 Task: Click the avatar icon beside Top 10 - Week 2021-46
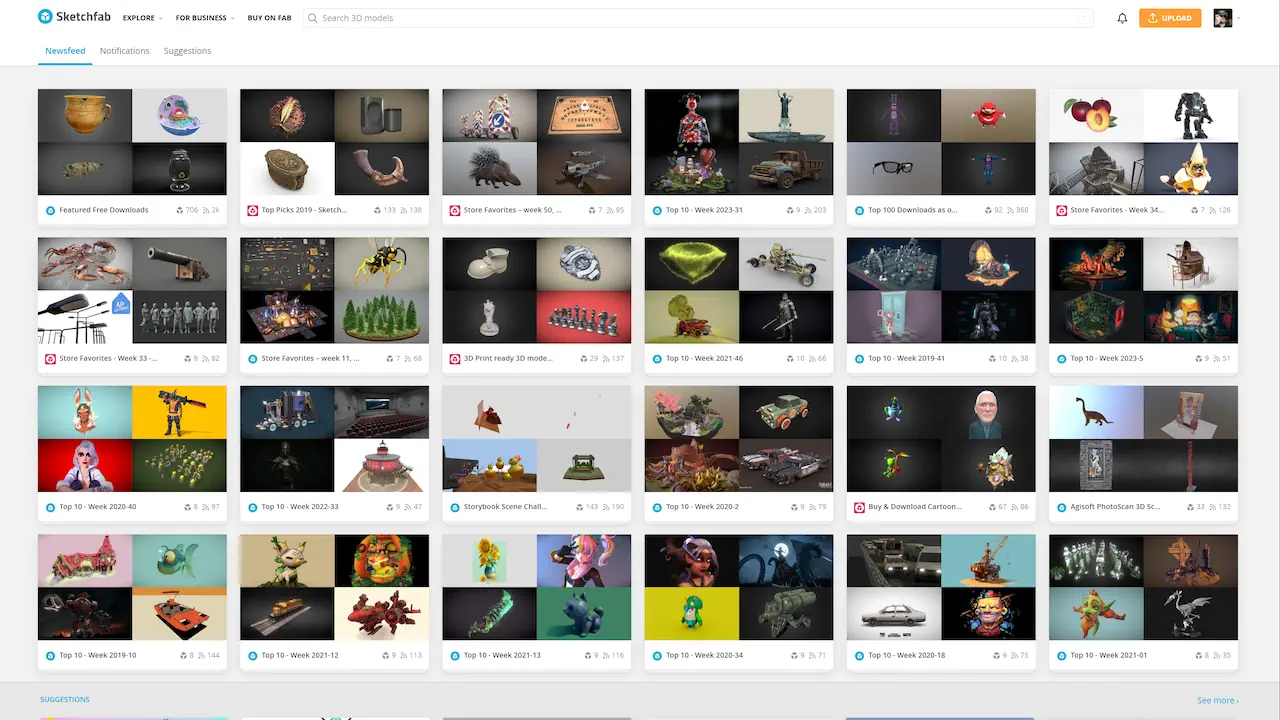[657, 358]
